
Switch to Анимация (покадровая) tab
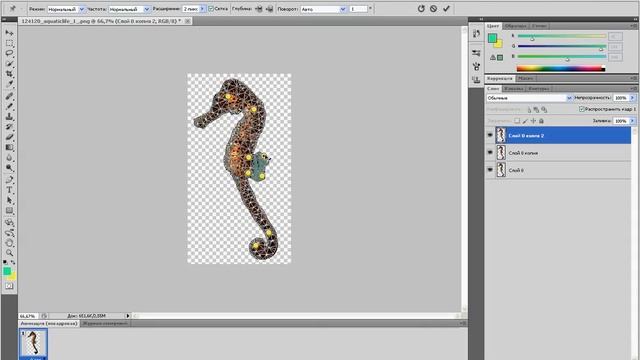(49, 323)
